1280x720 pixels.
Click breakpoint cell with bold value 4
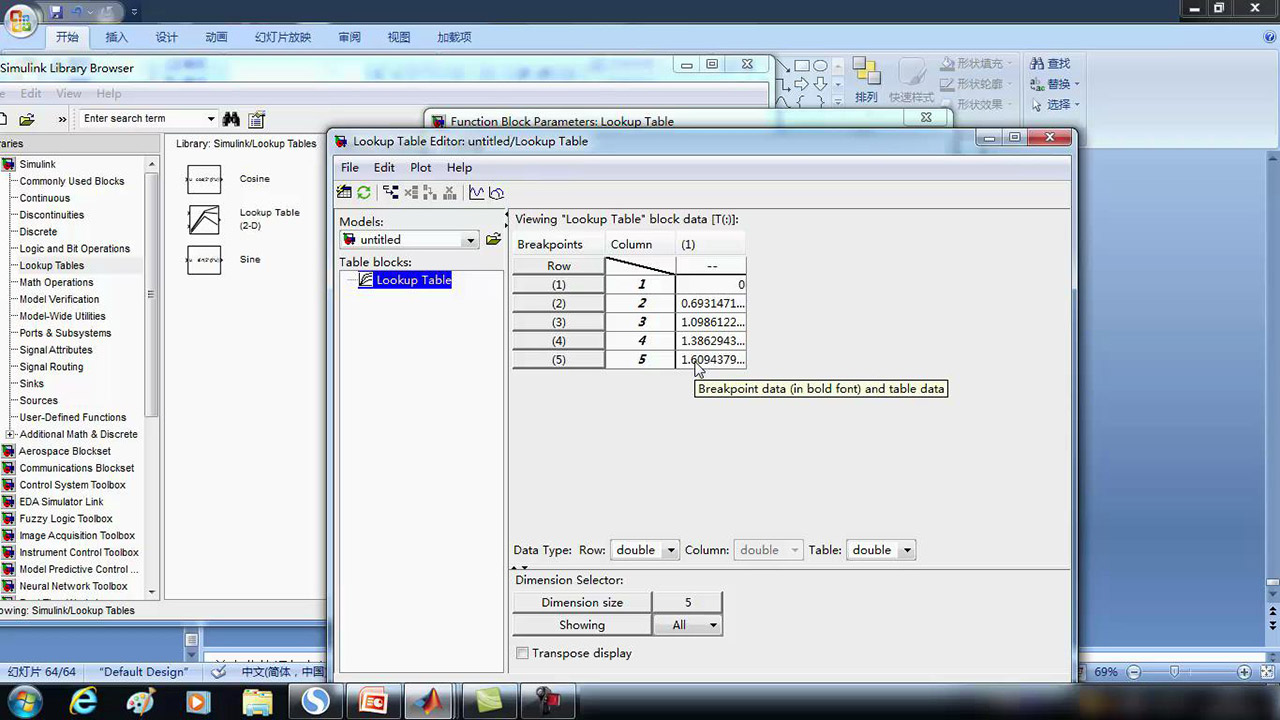641,341
